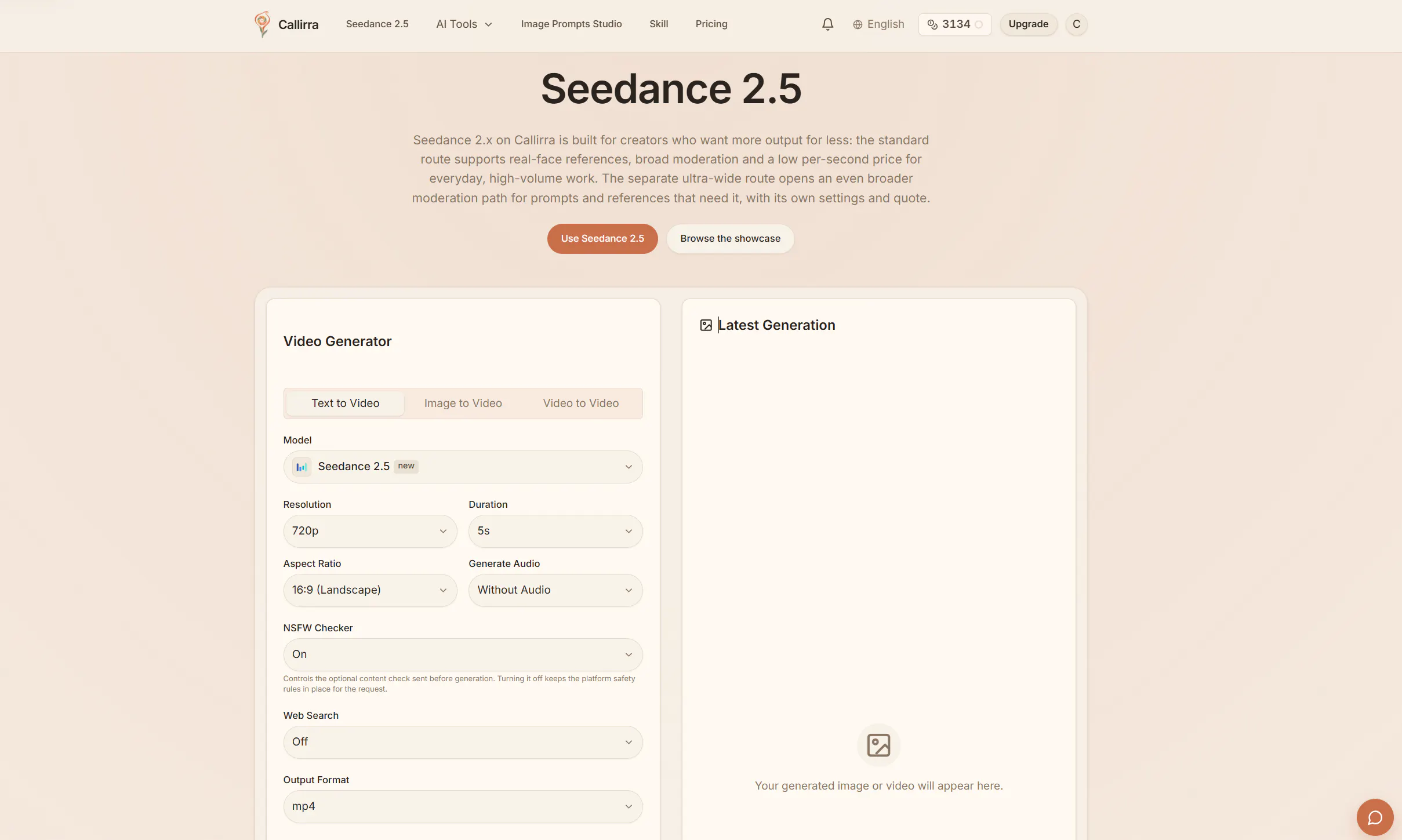Screen dimensions: 1402x840
Task: Click Browse the showcase button
Action: coord(730,239)
